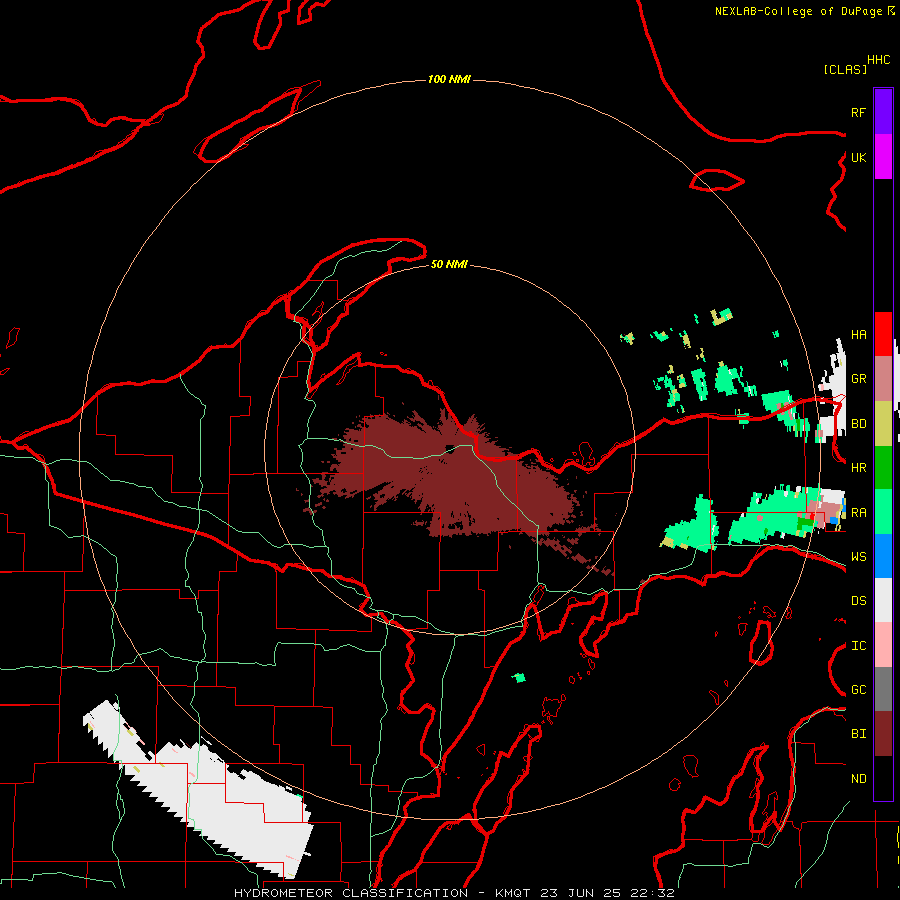Click the GR legend label
The width and height of the screenshot is (900, 900).
[858, 379]
